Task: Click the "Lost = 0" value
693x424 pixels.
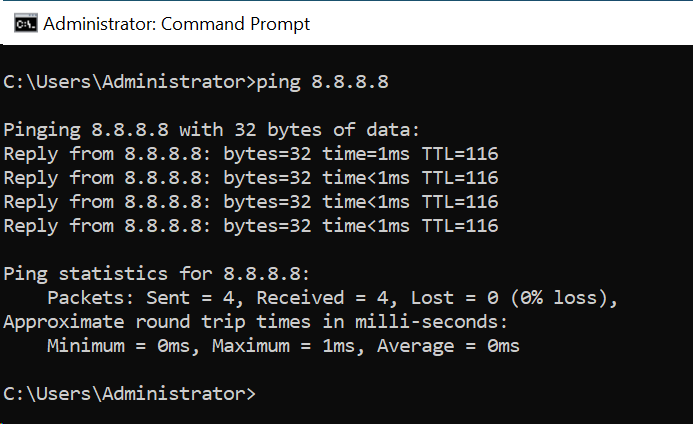Action: [x=454, y=298]
